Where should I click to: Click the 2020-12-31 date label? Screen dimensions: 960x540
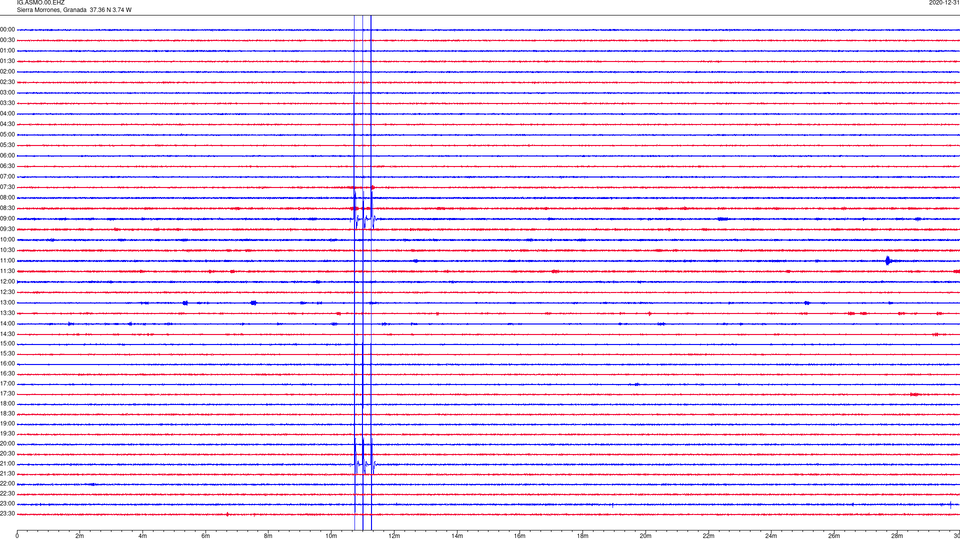click(944, 2)
